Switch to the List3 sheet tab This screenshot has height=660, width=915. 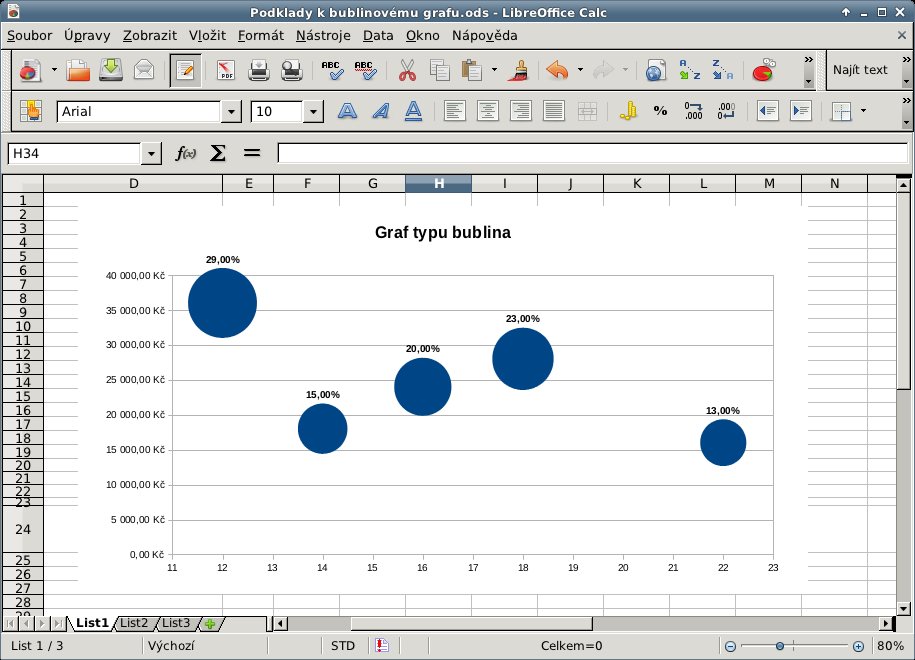coord(176,623)
